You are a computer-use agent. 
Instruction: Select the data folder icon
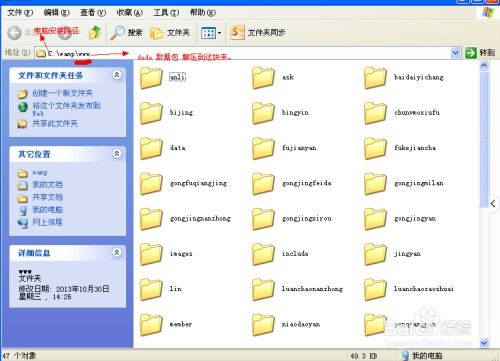click(151, 148)
